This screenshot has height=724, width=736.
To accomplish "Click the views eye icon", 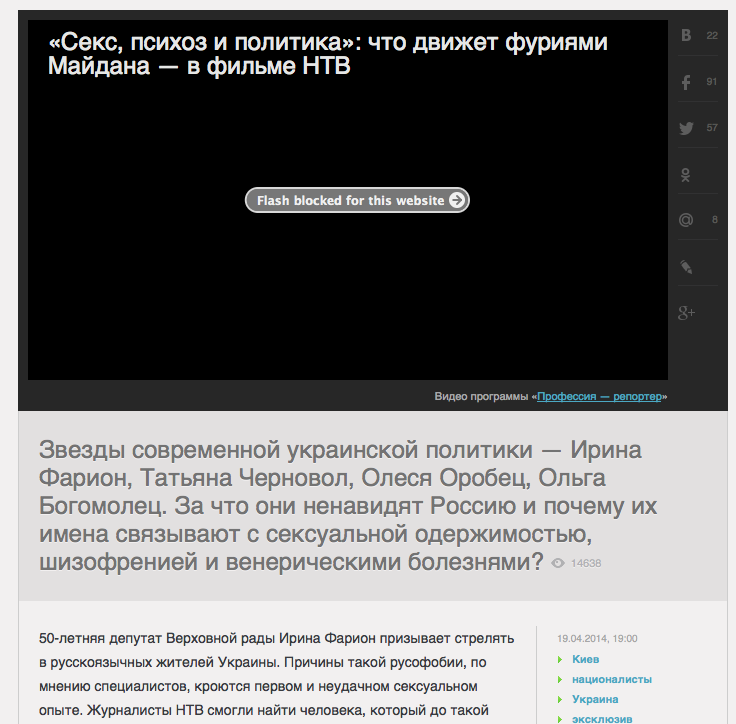I will [558, 563].
